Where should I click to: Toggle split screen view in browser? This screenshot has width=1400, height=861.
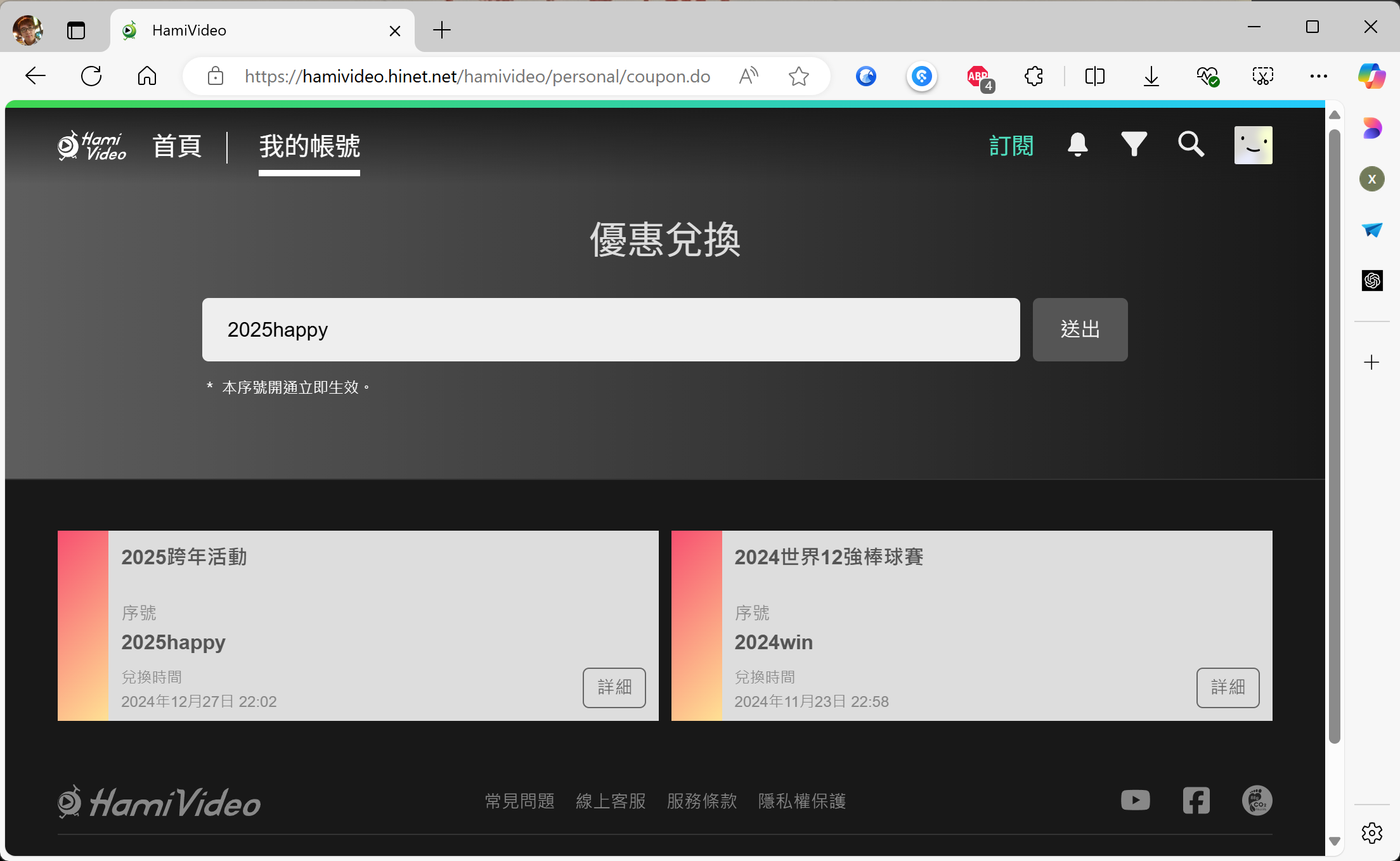[x=1094, y=77]
